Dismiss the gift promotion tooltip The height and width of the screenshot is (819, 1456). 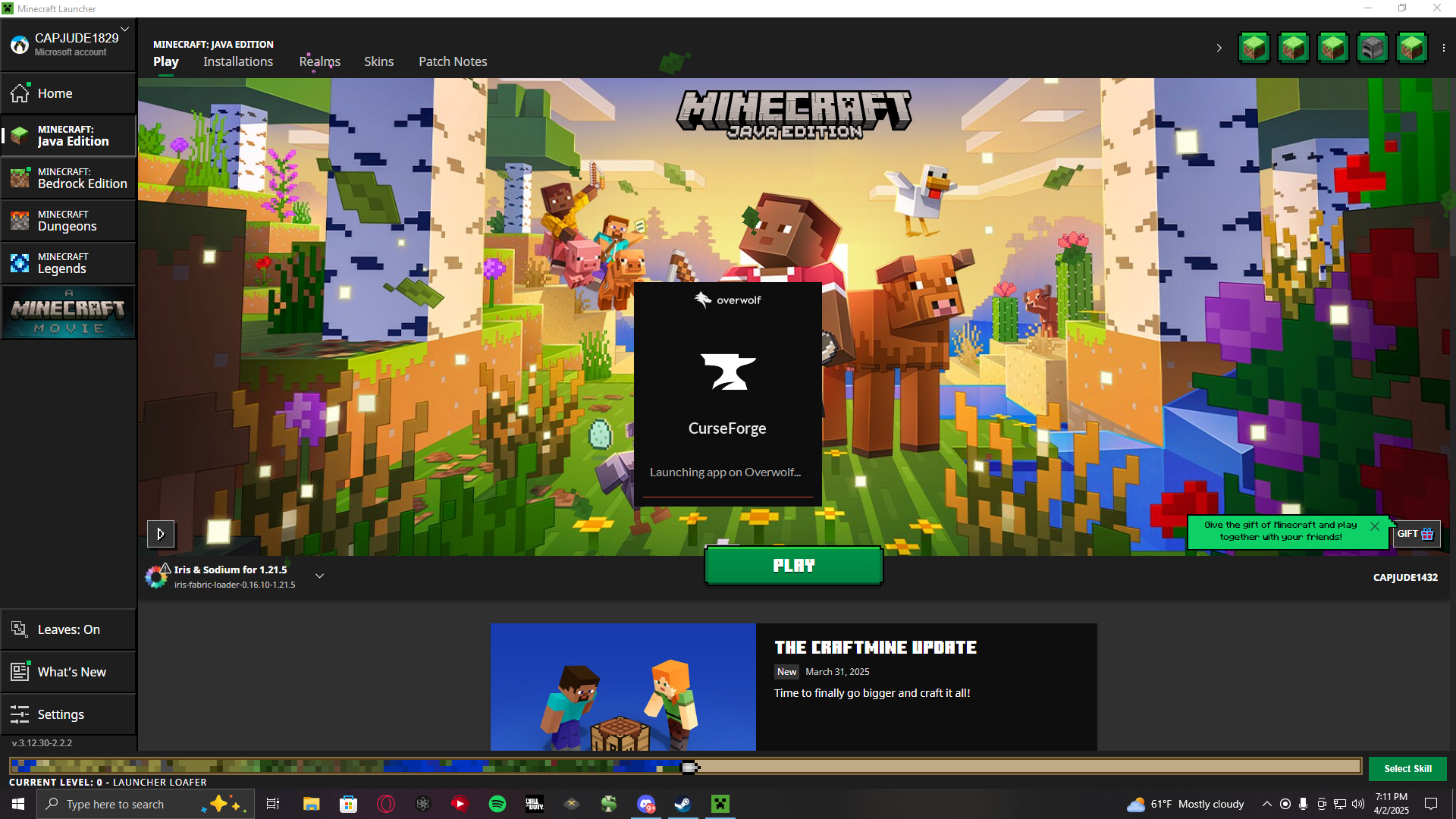[x=1375, y=526]
